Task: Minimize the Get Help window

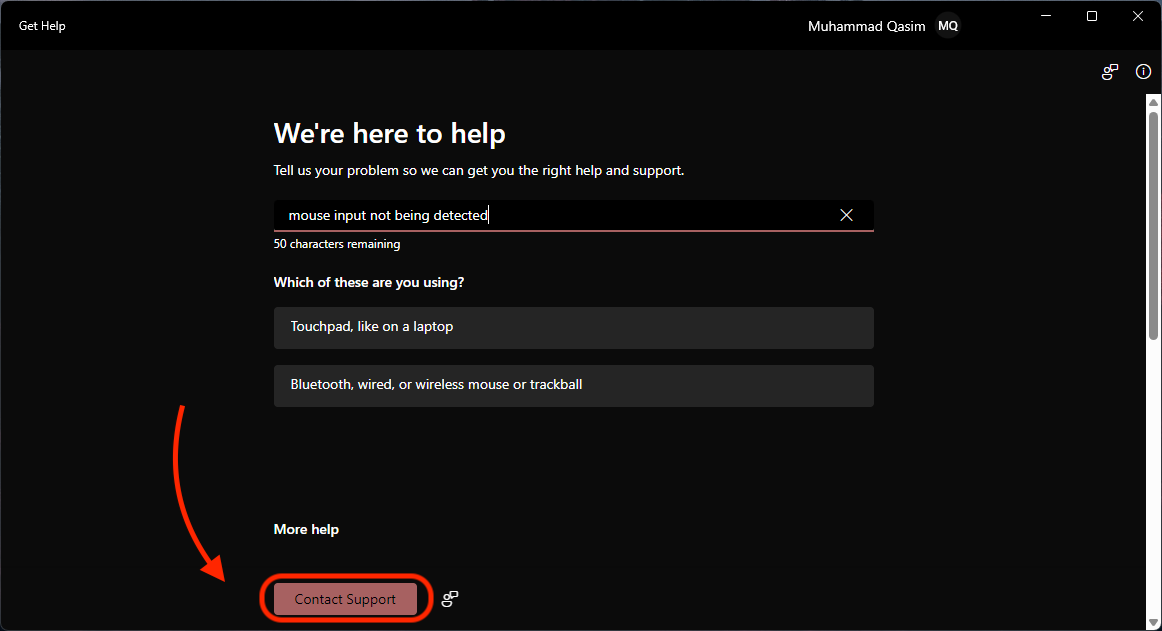Action: 1047,16
